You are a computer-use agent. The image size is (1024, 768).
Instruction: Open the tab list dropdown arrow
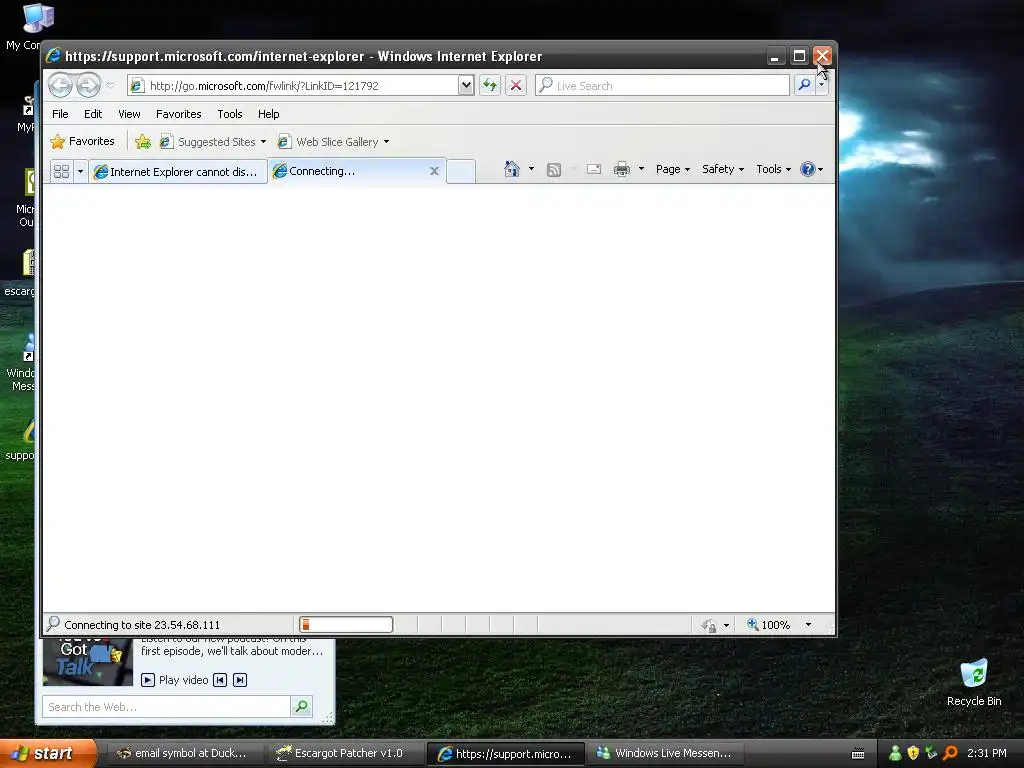tap(80, 171)
